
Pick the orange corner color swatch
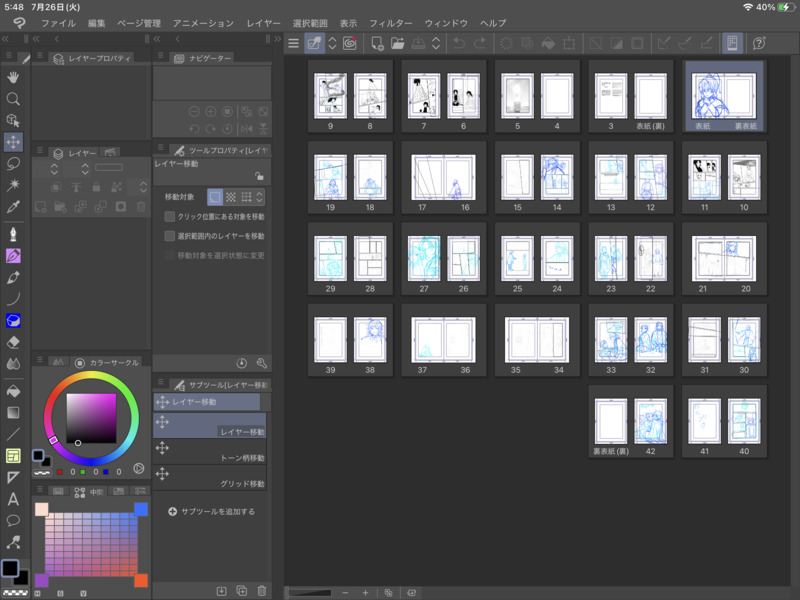coord(141,581)
